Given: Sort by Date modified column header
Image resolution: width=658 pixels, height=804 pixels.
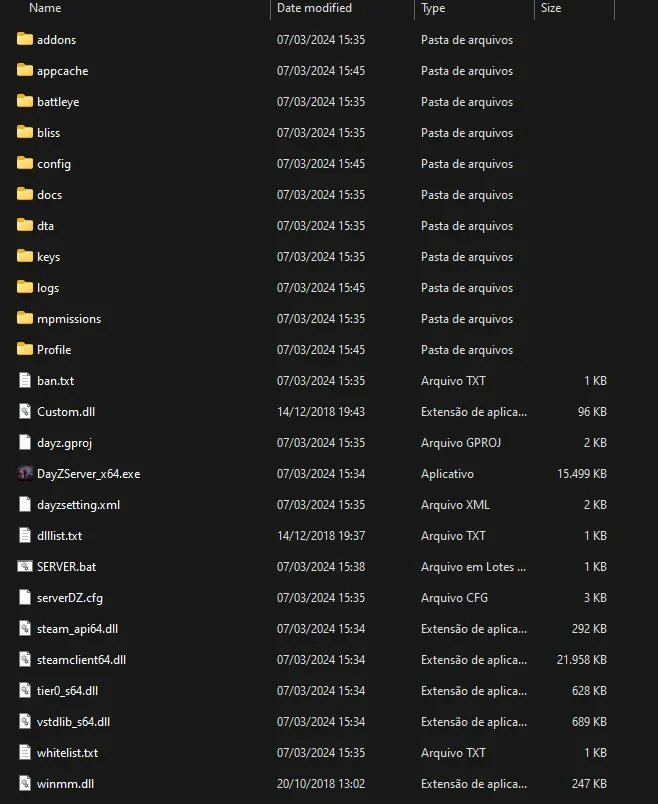Looking at the screenshot, I should (314, 8).
